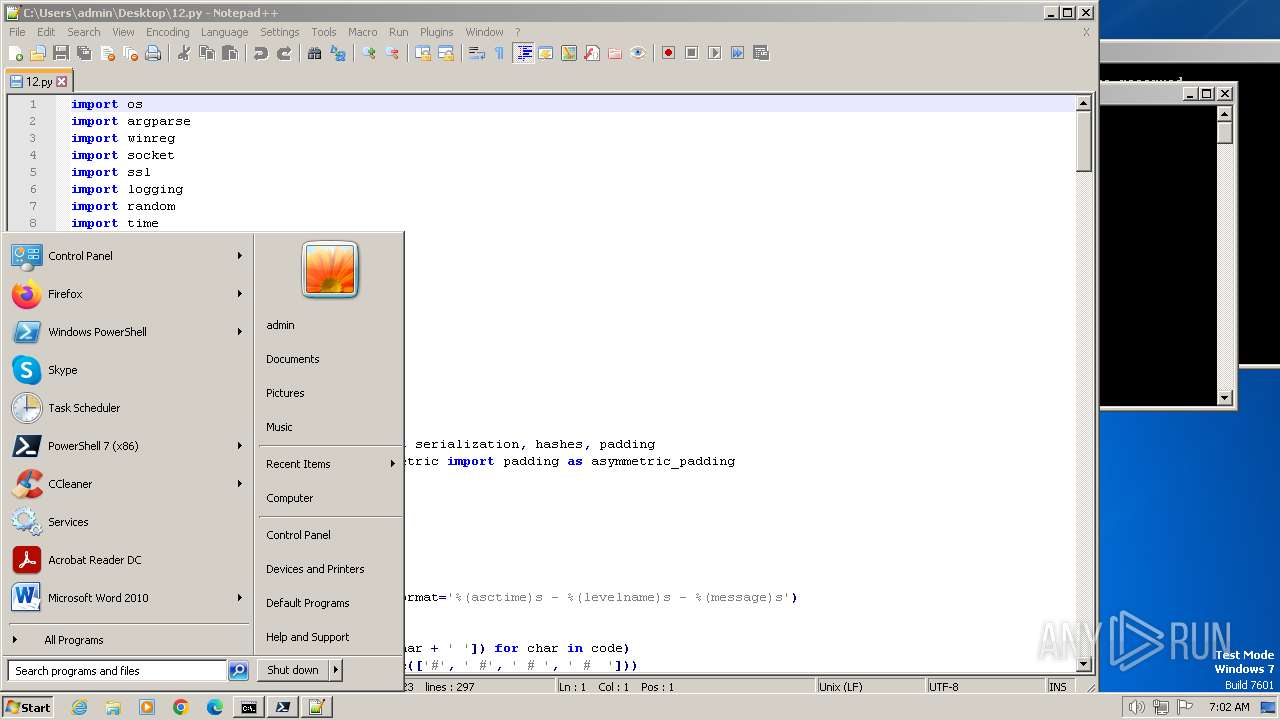
Task: Select the 12.py document tab
Action: [x=39, y=82]
